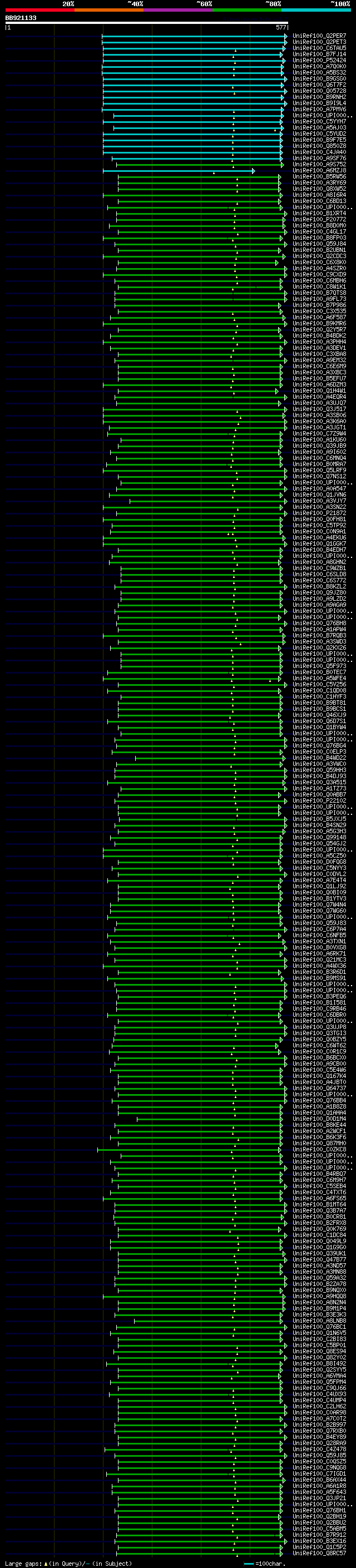Select the UniRef100_Q59HH3 label

click(319, 770)
